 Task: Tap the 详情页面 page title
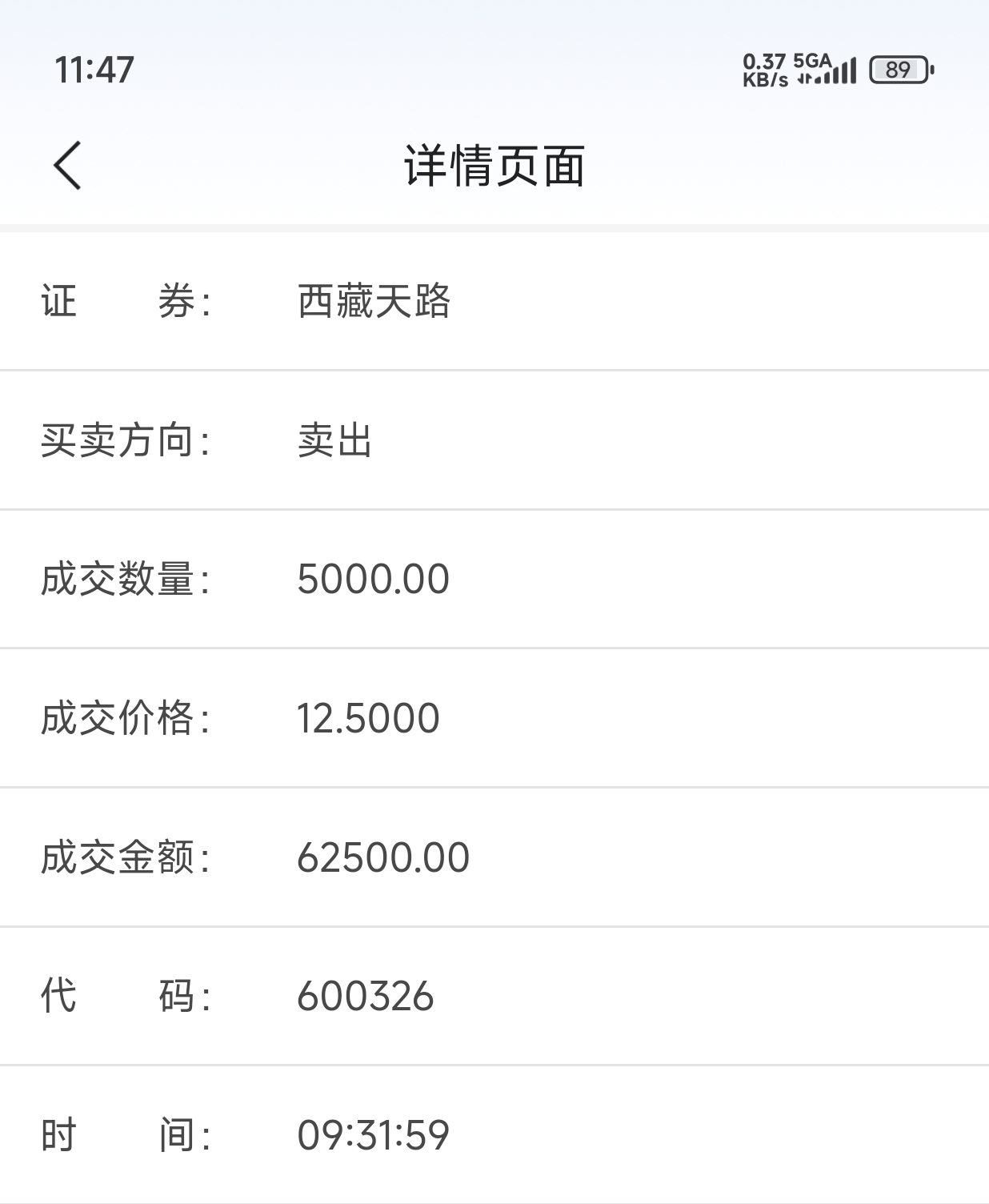[494, 167]
